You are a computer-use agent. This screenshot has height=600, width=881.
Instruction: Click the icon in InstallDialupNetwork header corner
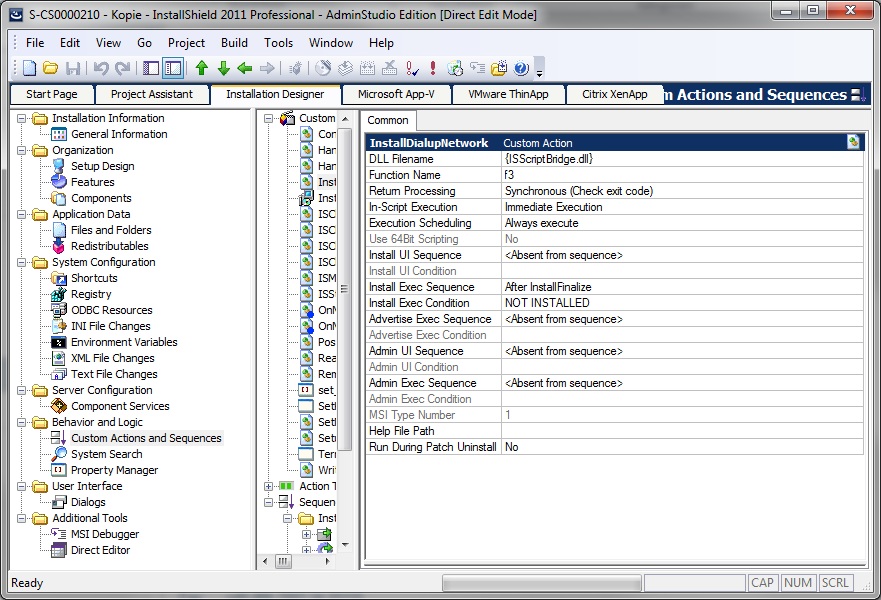click(x=853, y=142)
